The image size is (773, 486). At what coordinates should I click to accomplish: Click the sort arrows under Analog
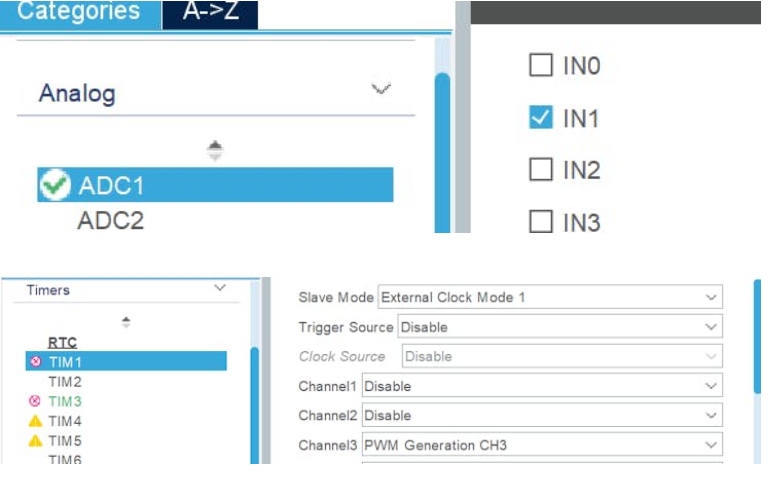point(215,151)
